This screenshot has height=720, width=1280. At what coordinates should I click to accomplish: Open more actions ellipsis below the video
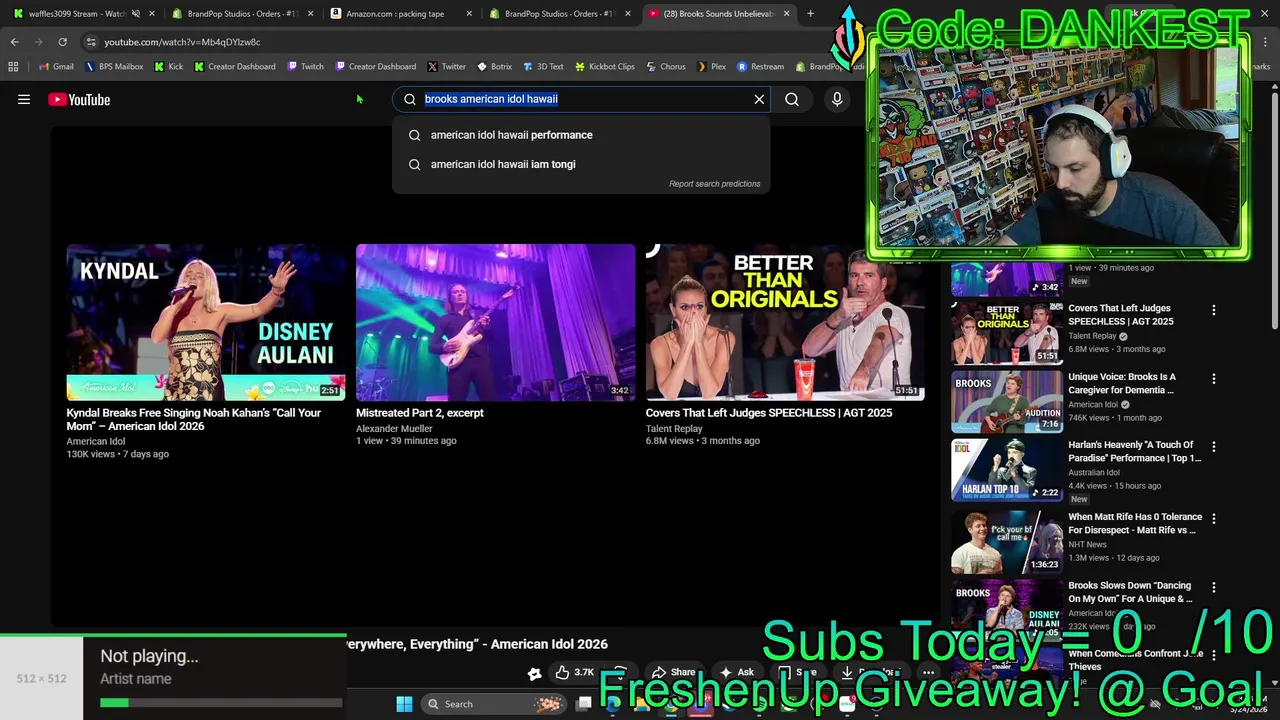pyautogui.click(x=928, y=672)
